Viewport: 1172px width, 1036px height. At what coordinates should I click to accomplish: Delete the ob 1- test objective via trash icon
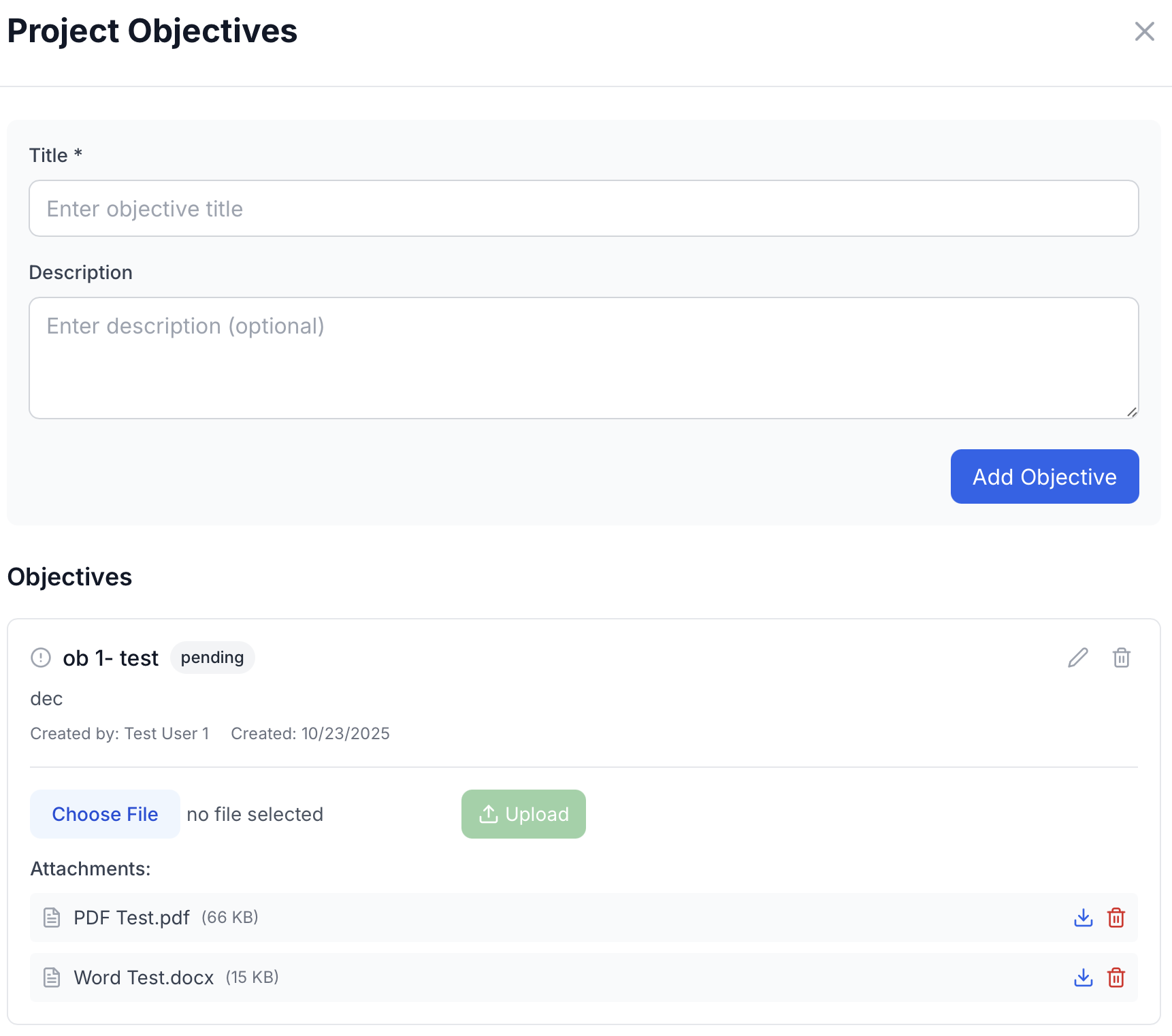[x=1121, y=658]
